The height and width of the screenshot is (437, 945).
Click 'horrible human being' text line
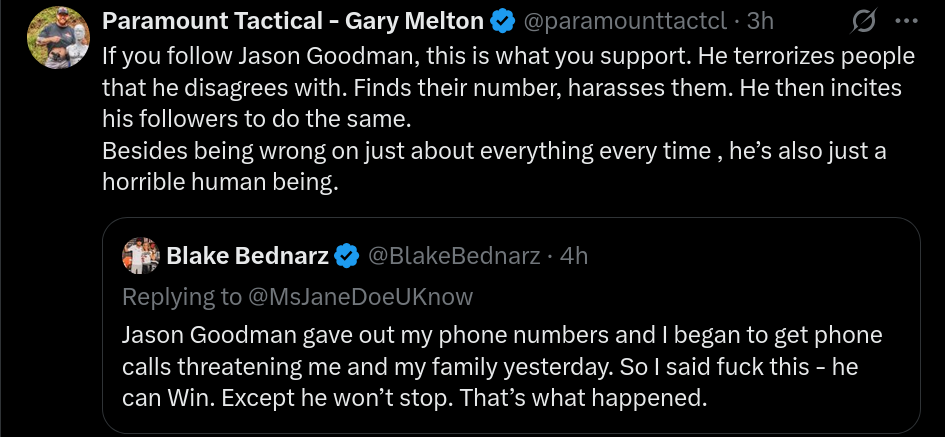click(220, 183)
